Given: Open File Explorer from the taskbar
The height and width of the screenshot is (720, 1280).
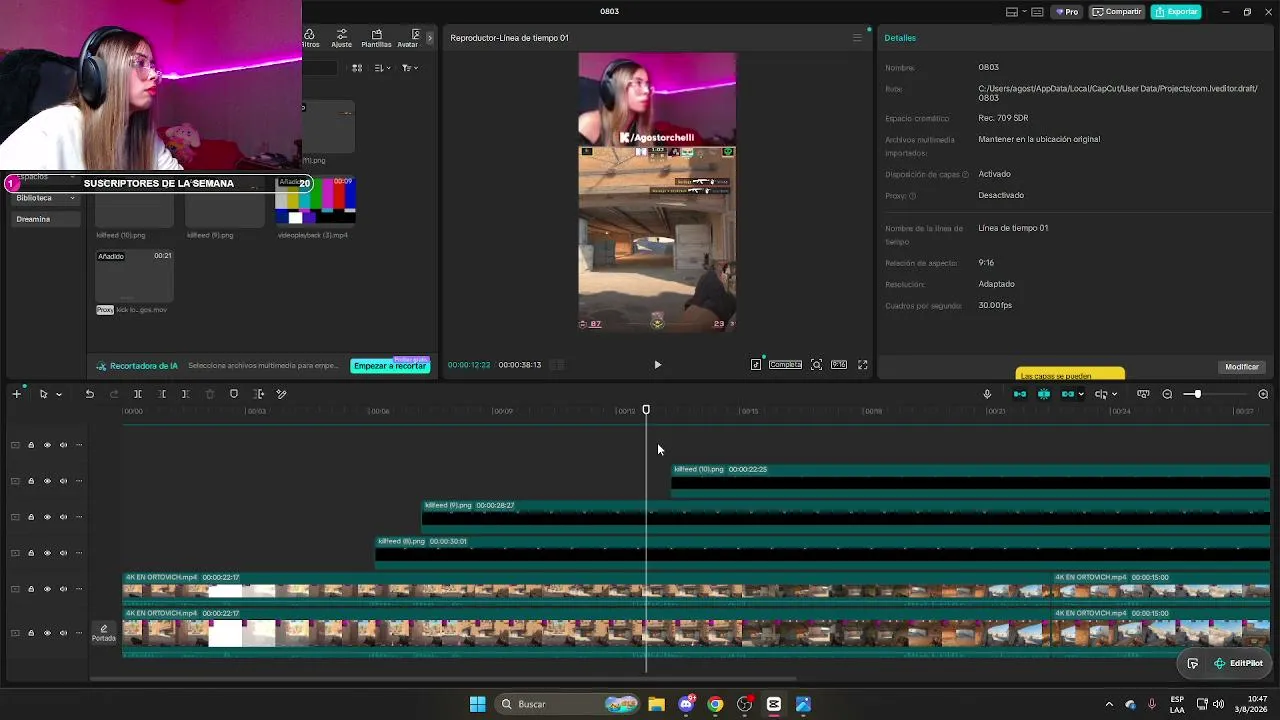Looking at the screenshot, I should point(656,704).
